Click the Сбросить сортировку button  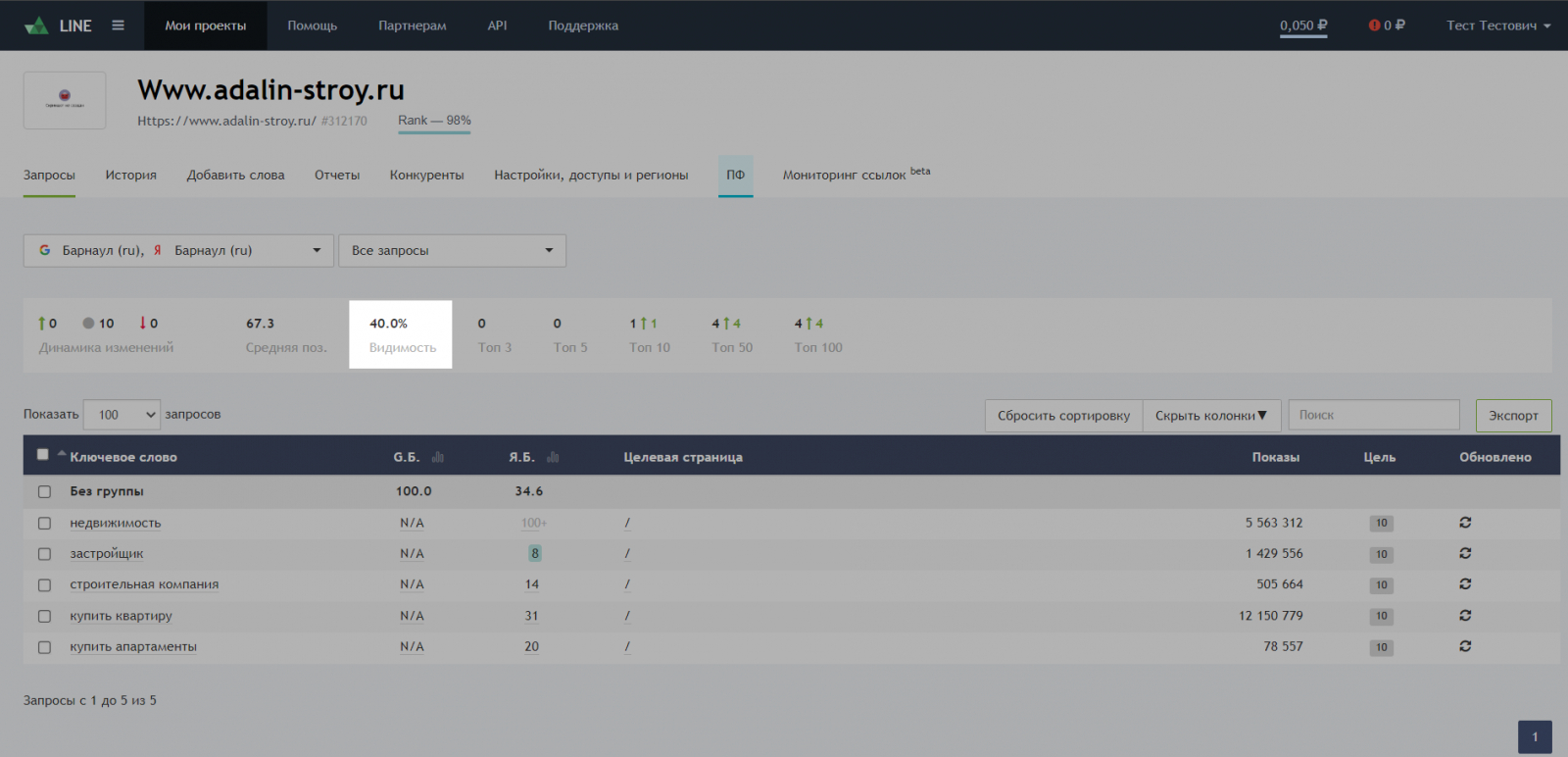click(1063, 416)
